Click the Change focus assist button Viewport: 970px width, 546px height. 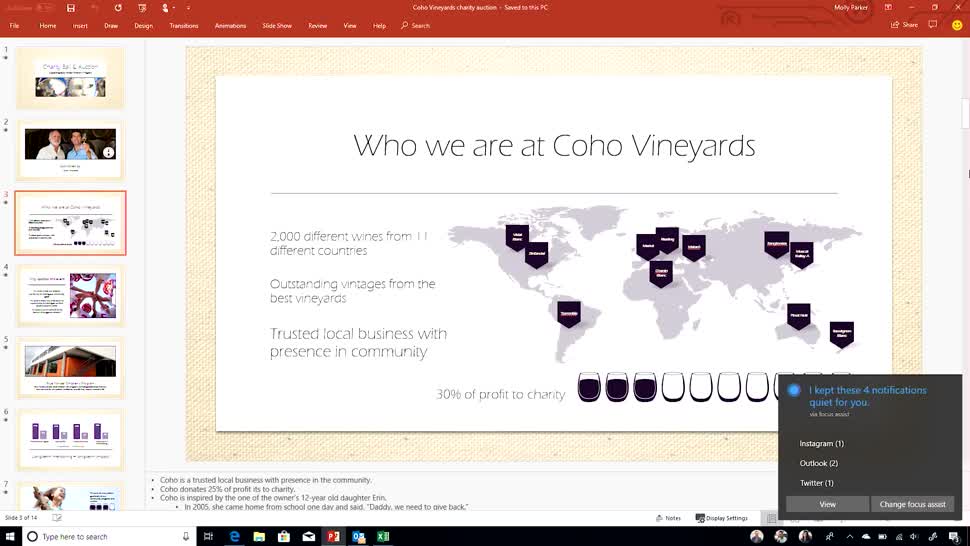[x=912, y=504]
